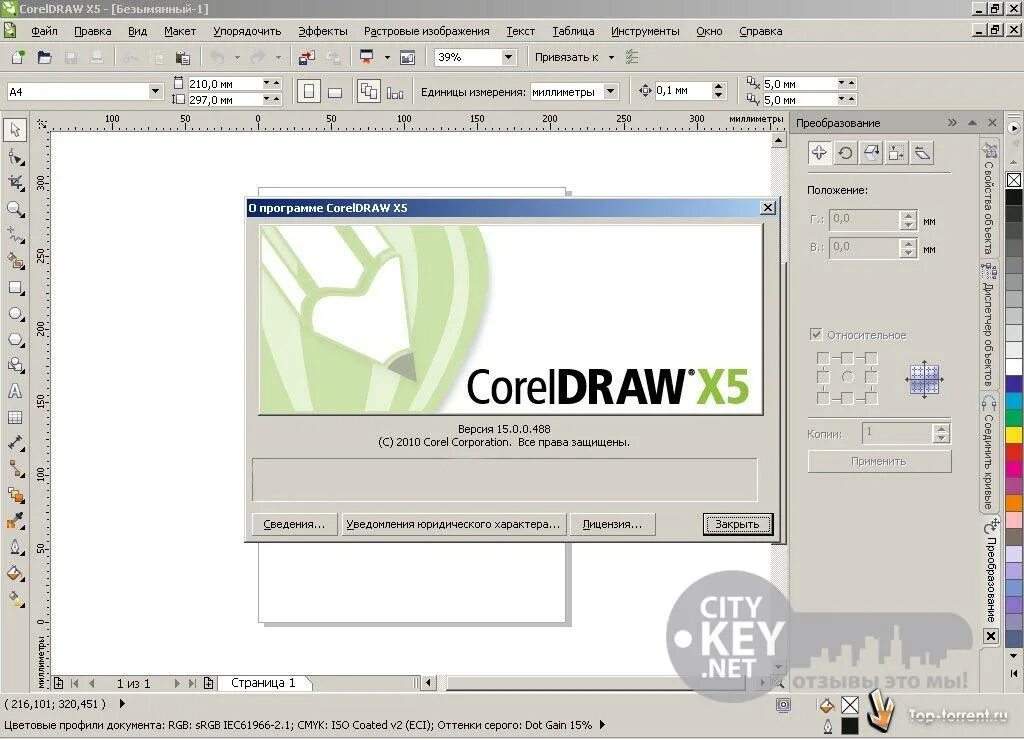The image size is (1024, 740).
Task: Click the Application launcher icon
Action: coord(367,57)
